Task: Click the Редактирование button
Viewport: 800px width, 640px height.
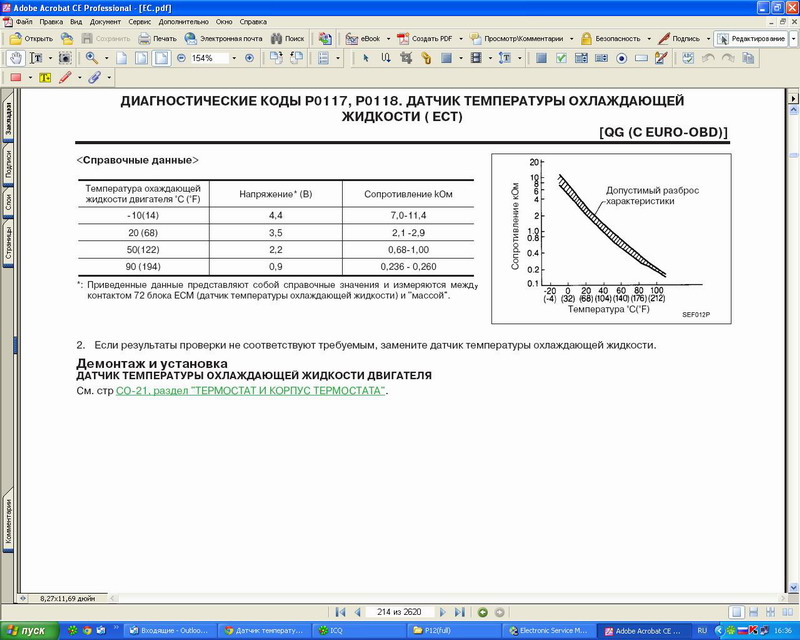Action: click(751, 39)
